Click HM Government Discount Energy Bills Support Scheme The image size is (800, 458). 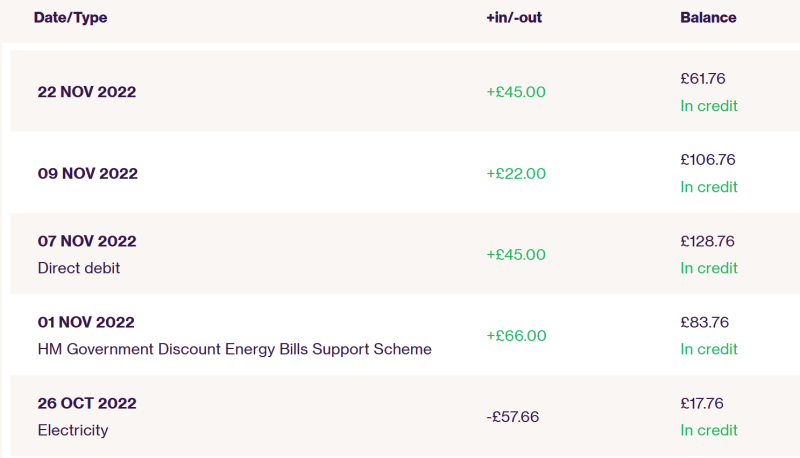point(235,349)
